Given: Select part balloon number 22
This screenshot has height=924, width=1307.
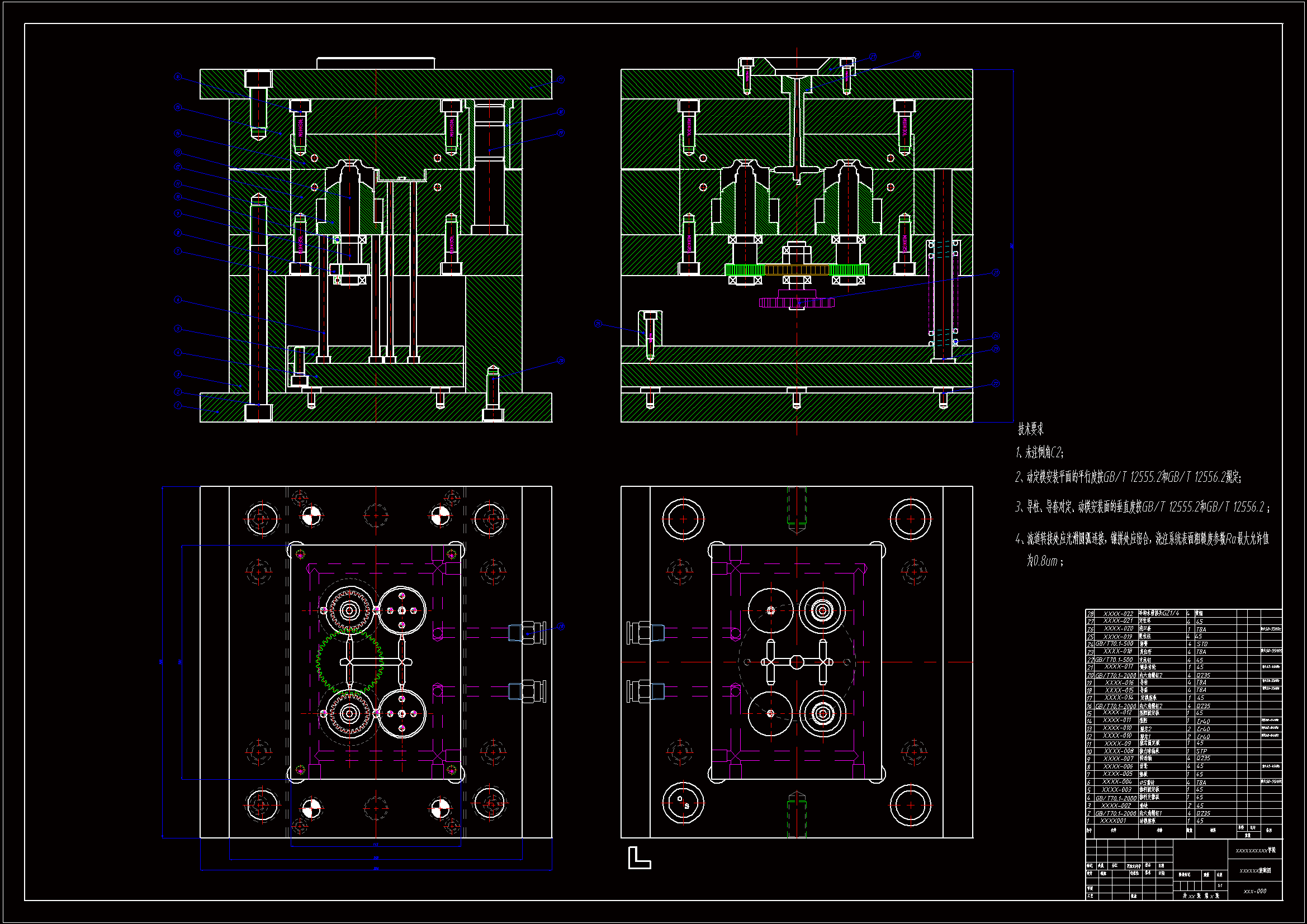Looking at the screenshot, I should pos(996,383).
